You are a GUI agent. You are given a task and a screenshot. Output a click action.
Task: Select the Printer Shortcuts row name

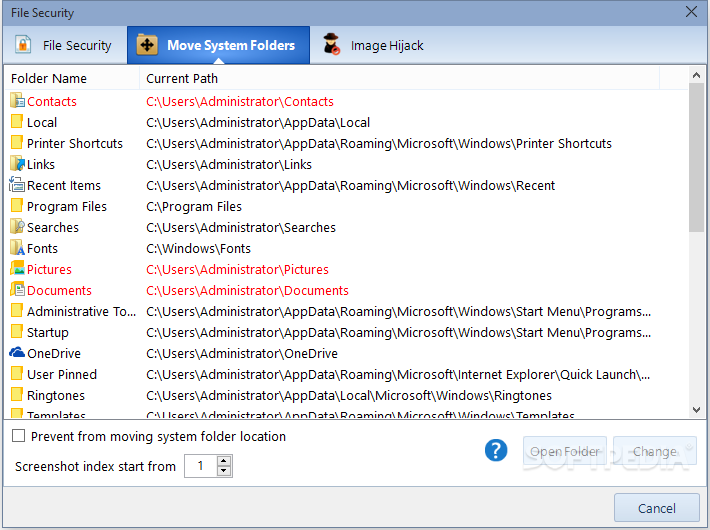[75, 143]
